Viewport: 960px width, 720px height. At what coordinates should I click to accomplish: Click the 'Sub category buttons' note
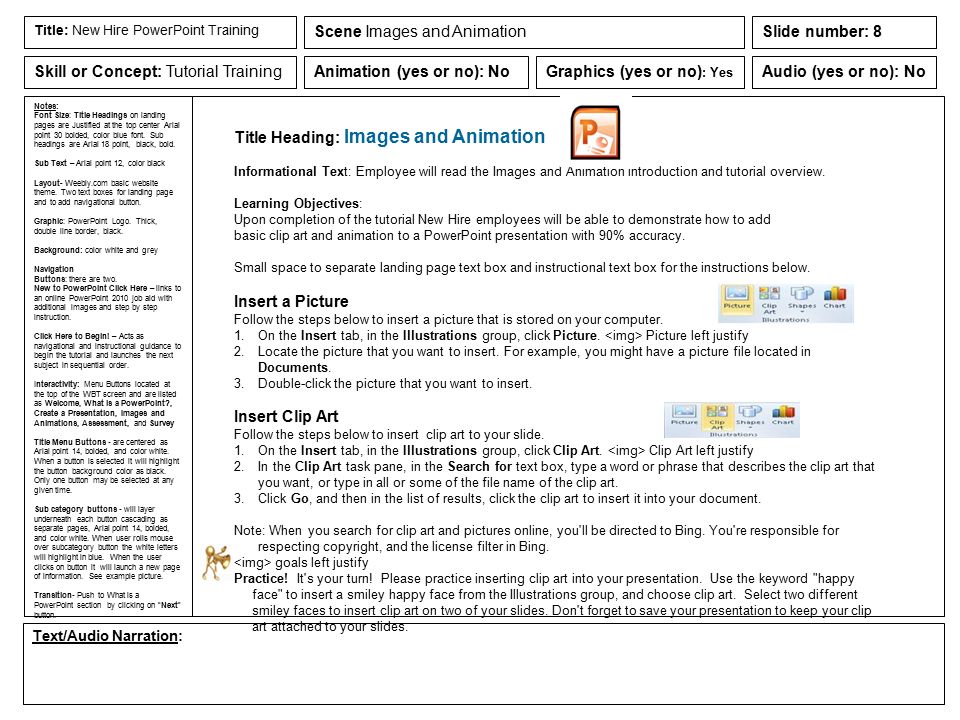point(107,542)
